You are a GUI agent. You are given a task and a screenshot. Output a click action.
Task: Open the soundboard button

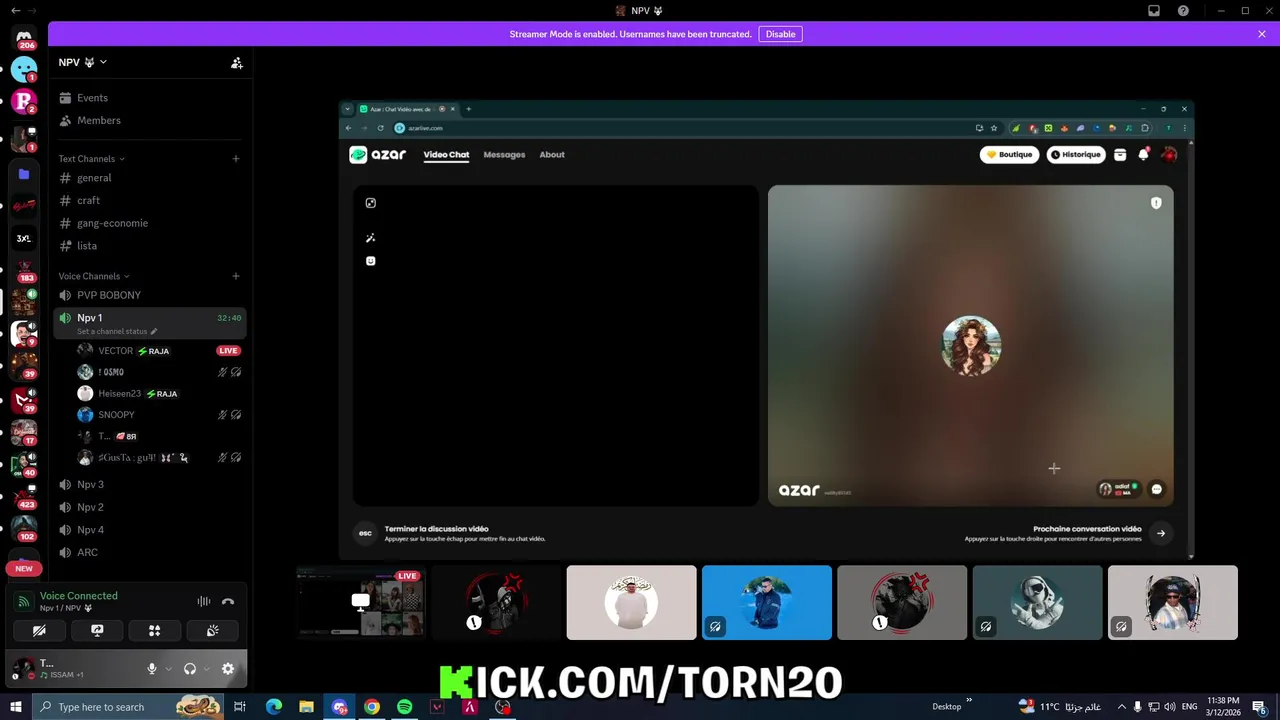click(213, 631)
